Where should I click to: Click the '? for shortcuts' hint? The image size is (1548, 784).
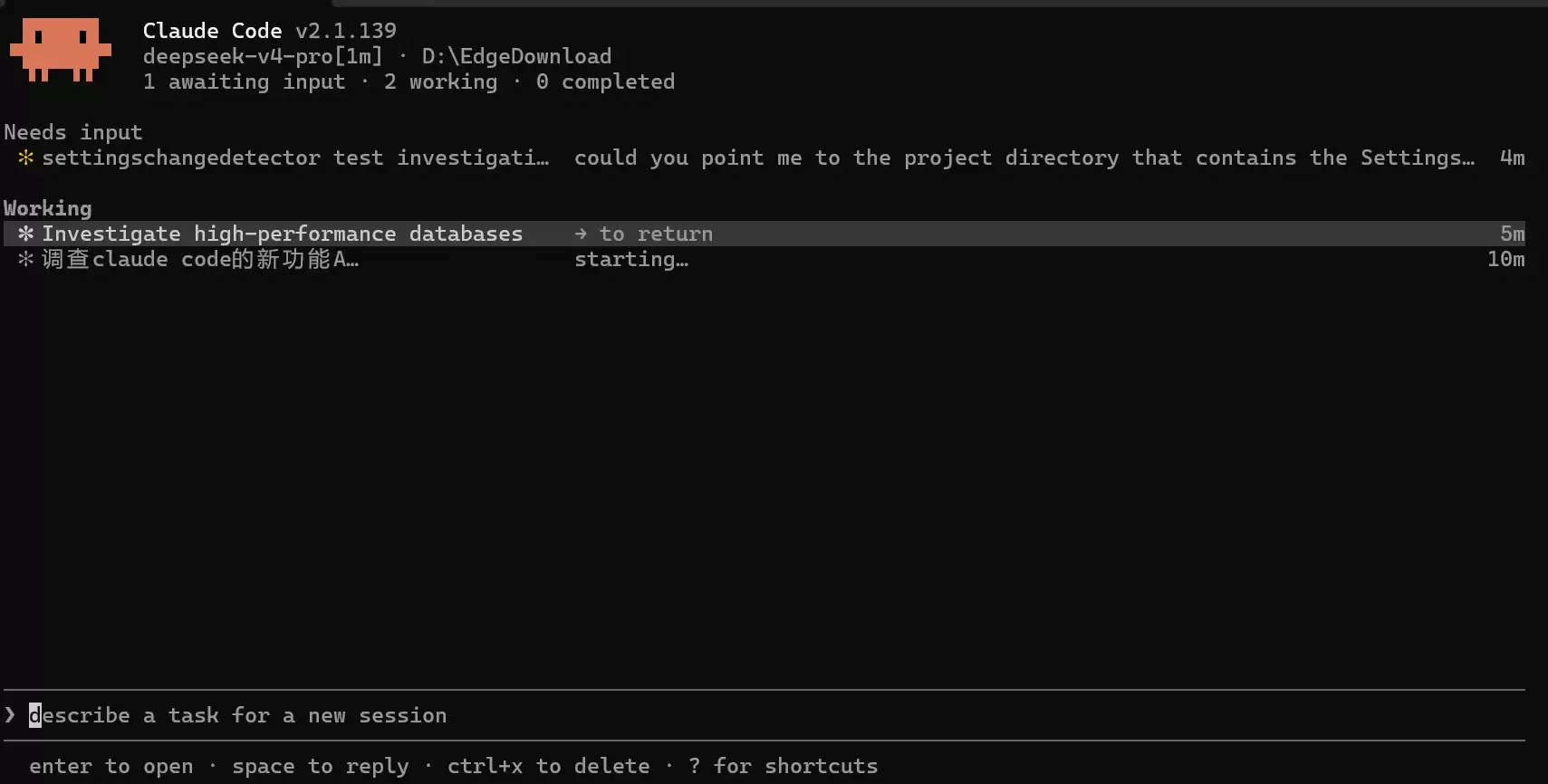tap(784, 766)
